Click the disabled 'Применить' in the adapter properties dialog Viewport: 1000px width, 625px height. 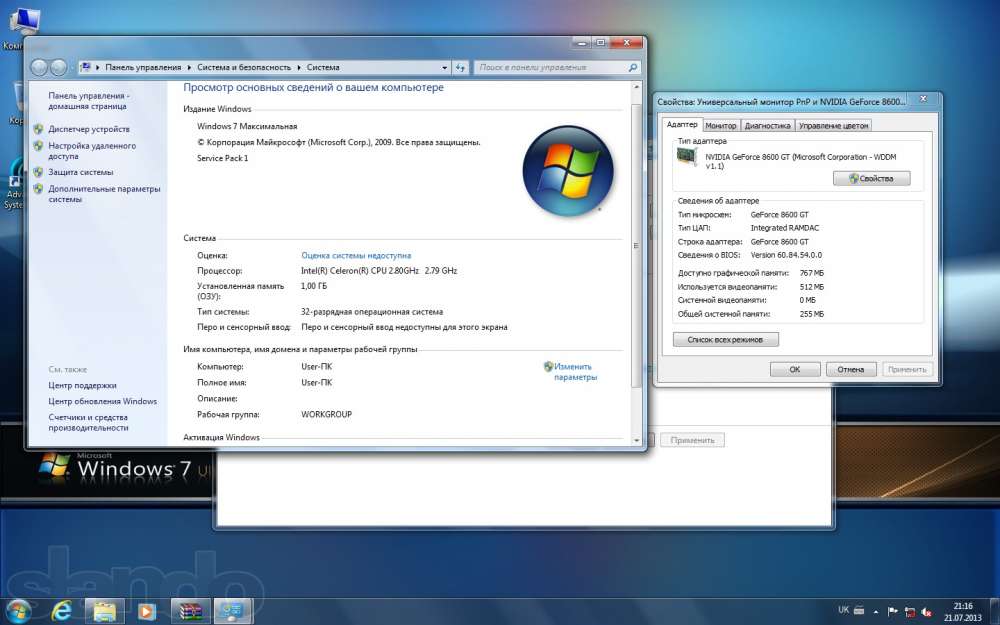click(907, 369)
